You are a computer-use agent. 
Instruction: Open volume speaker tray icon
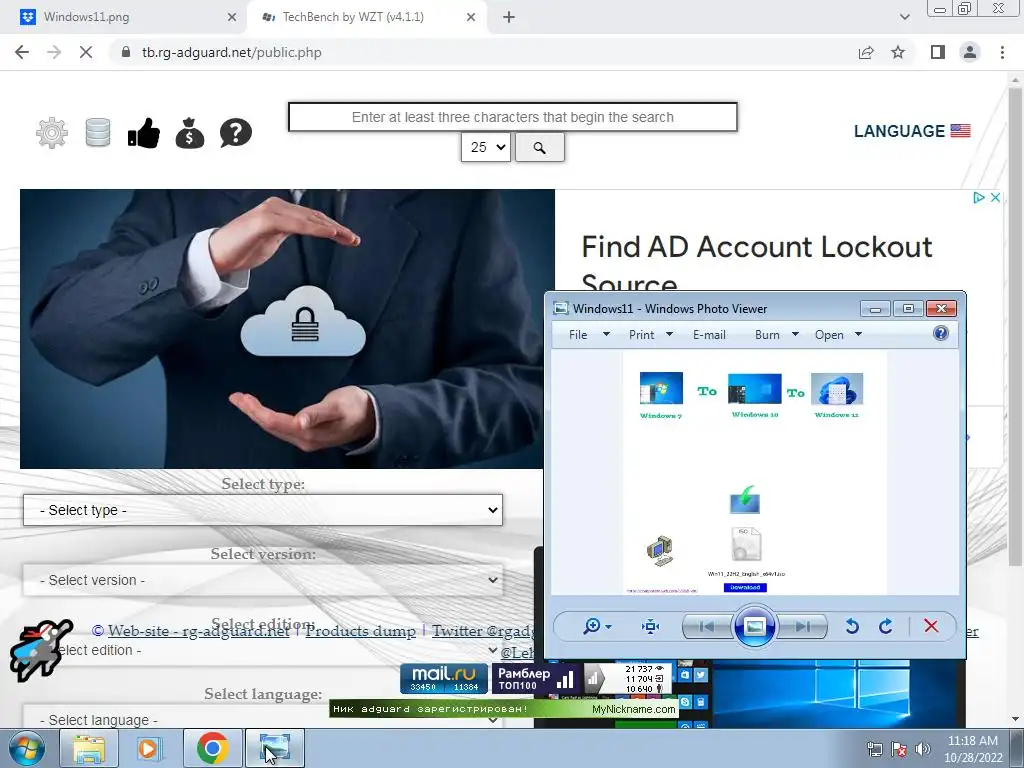coord(922,749)
